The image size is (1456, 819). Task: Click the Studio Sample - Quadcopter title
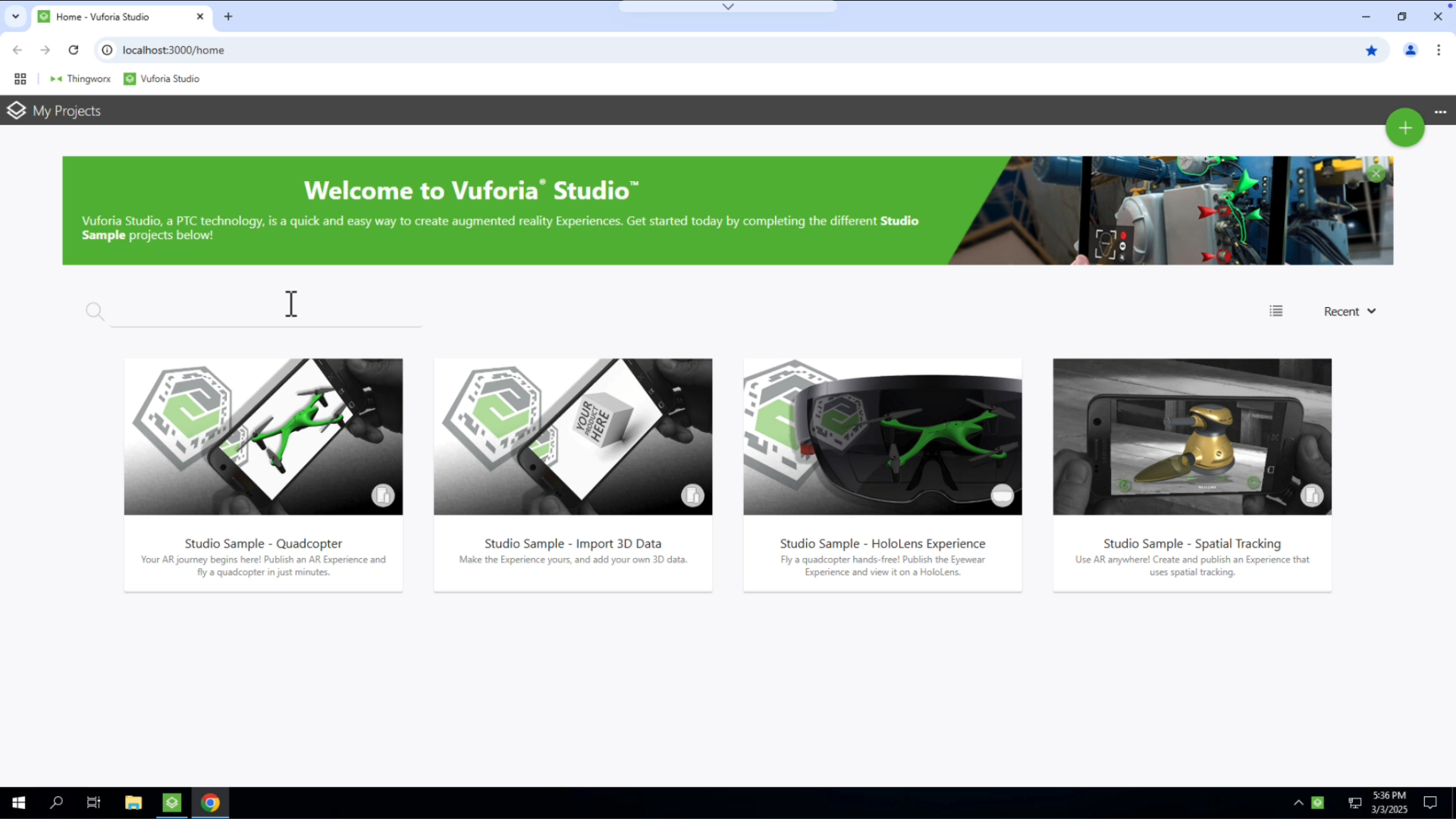tap(263, 544)
